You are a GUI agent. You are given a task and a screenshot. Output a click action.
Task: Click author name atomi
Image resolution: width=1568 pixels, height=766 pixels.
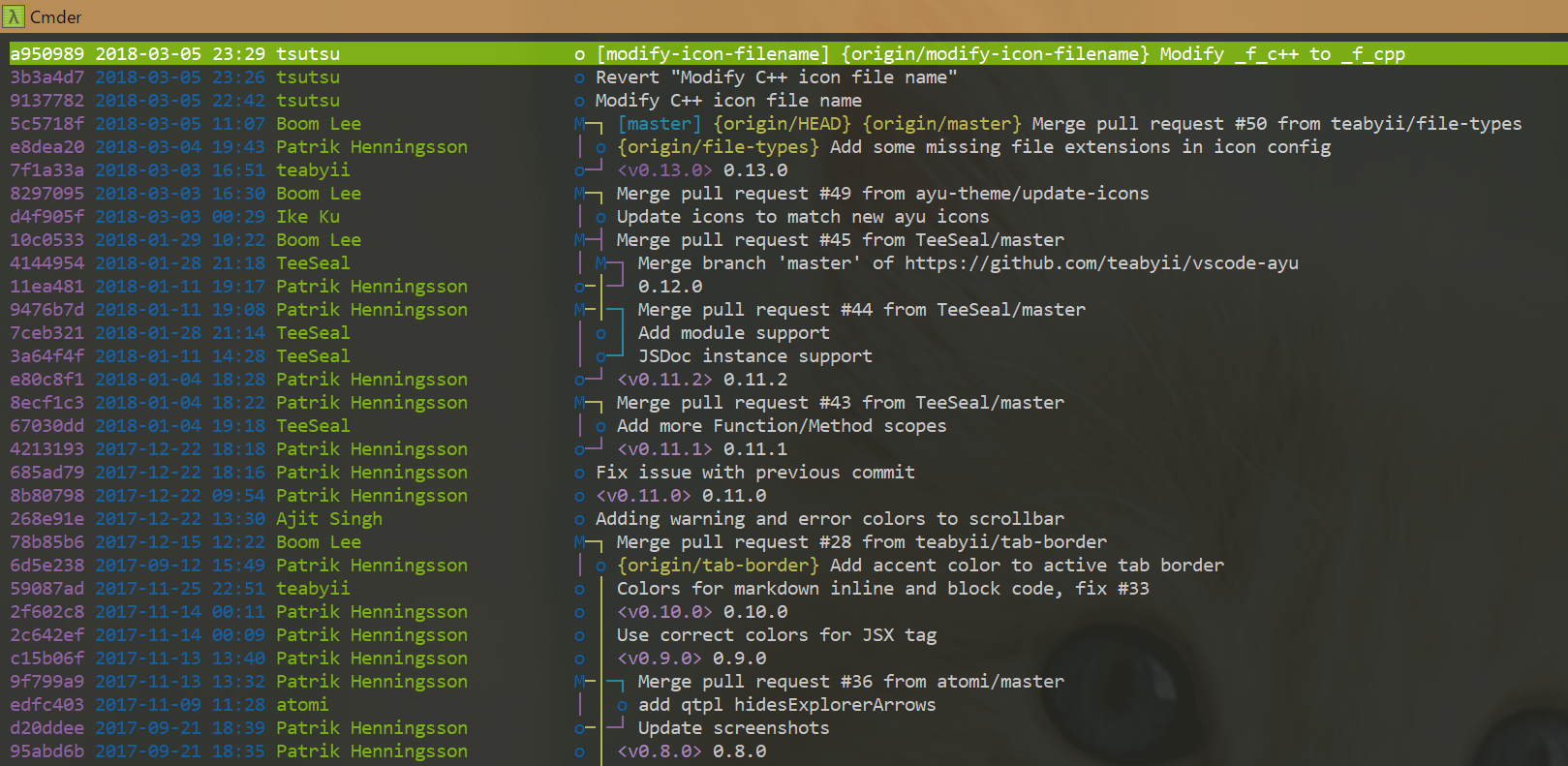click(x=302, y=705)
